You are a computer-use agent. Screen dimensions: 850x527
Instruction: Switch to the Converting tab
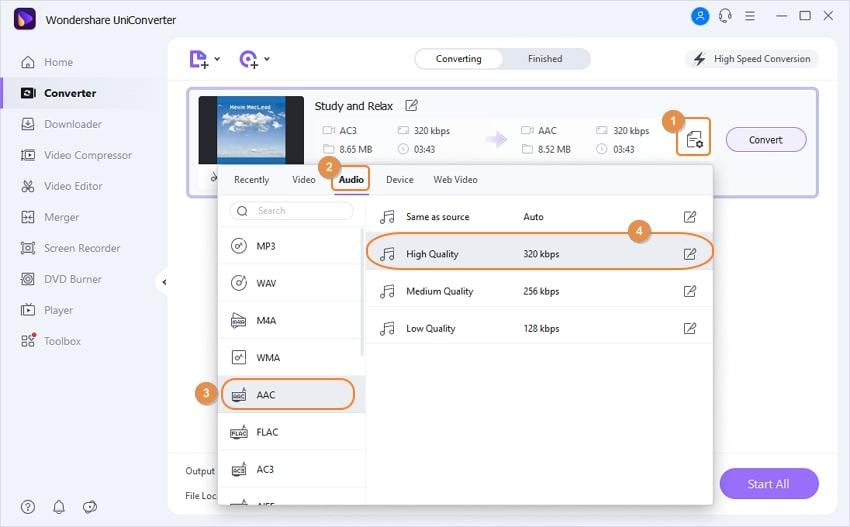point(459,59)
